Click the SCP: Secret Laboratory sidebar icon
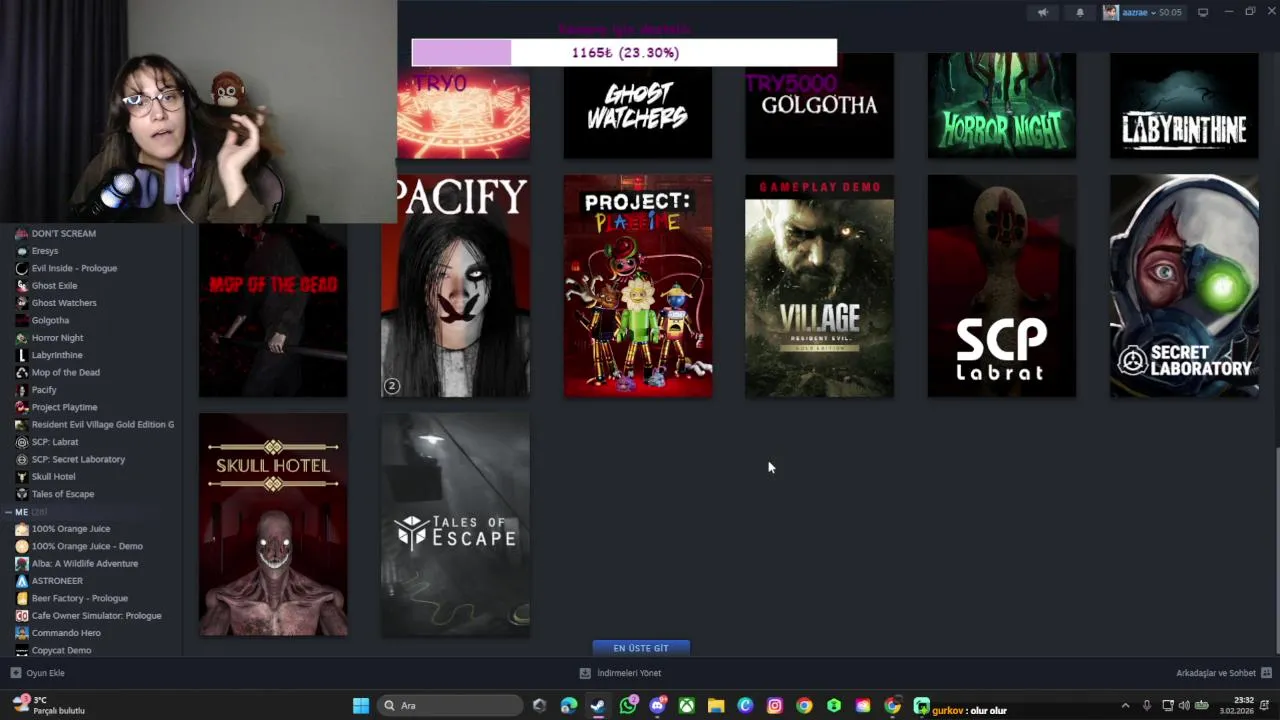 (x=22, y=459)
